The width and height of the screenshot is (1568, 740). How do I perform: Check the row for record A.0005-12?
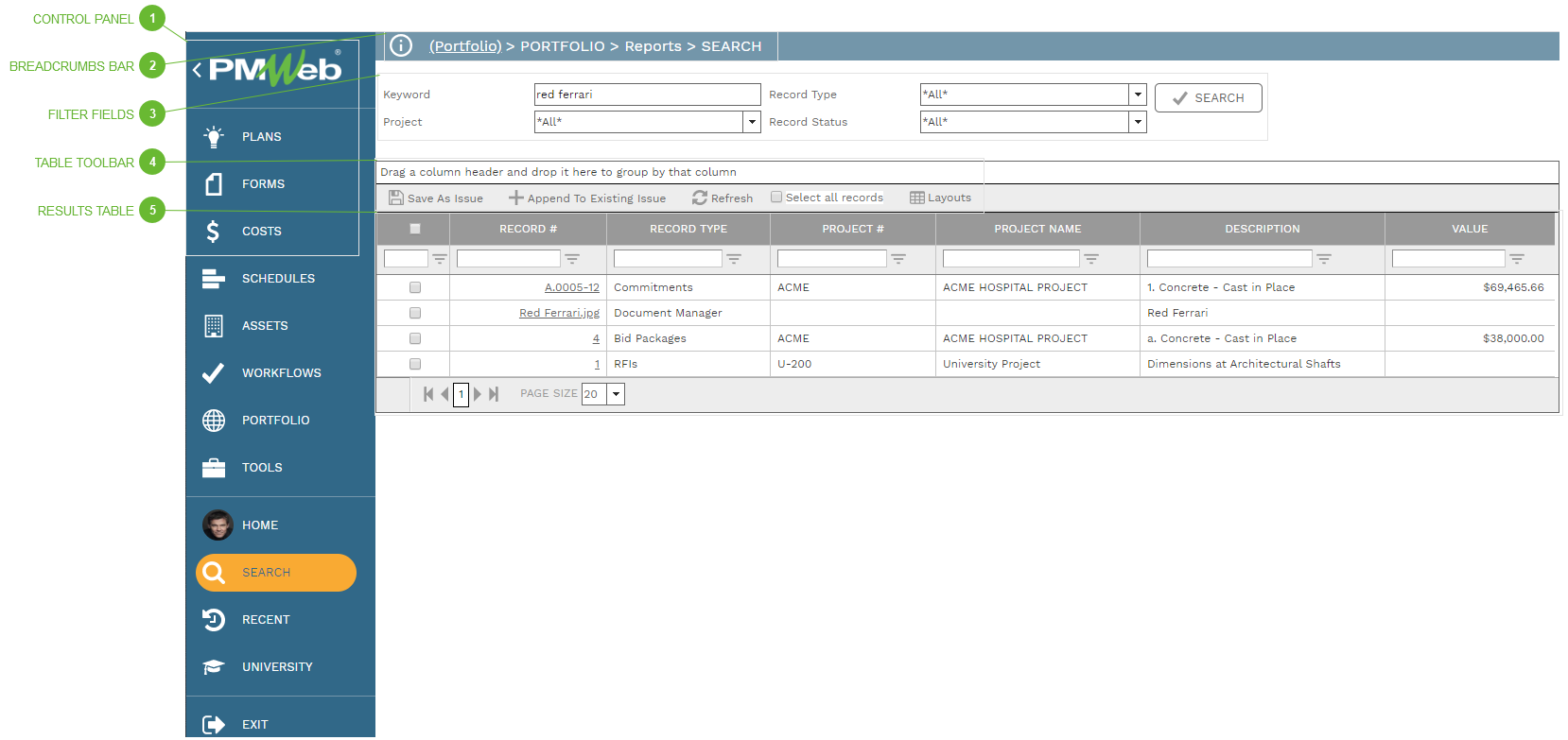415,287
